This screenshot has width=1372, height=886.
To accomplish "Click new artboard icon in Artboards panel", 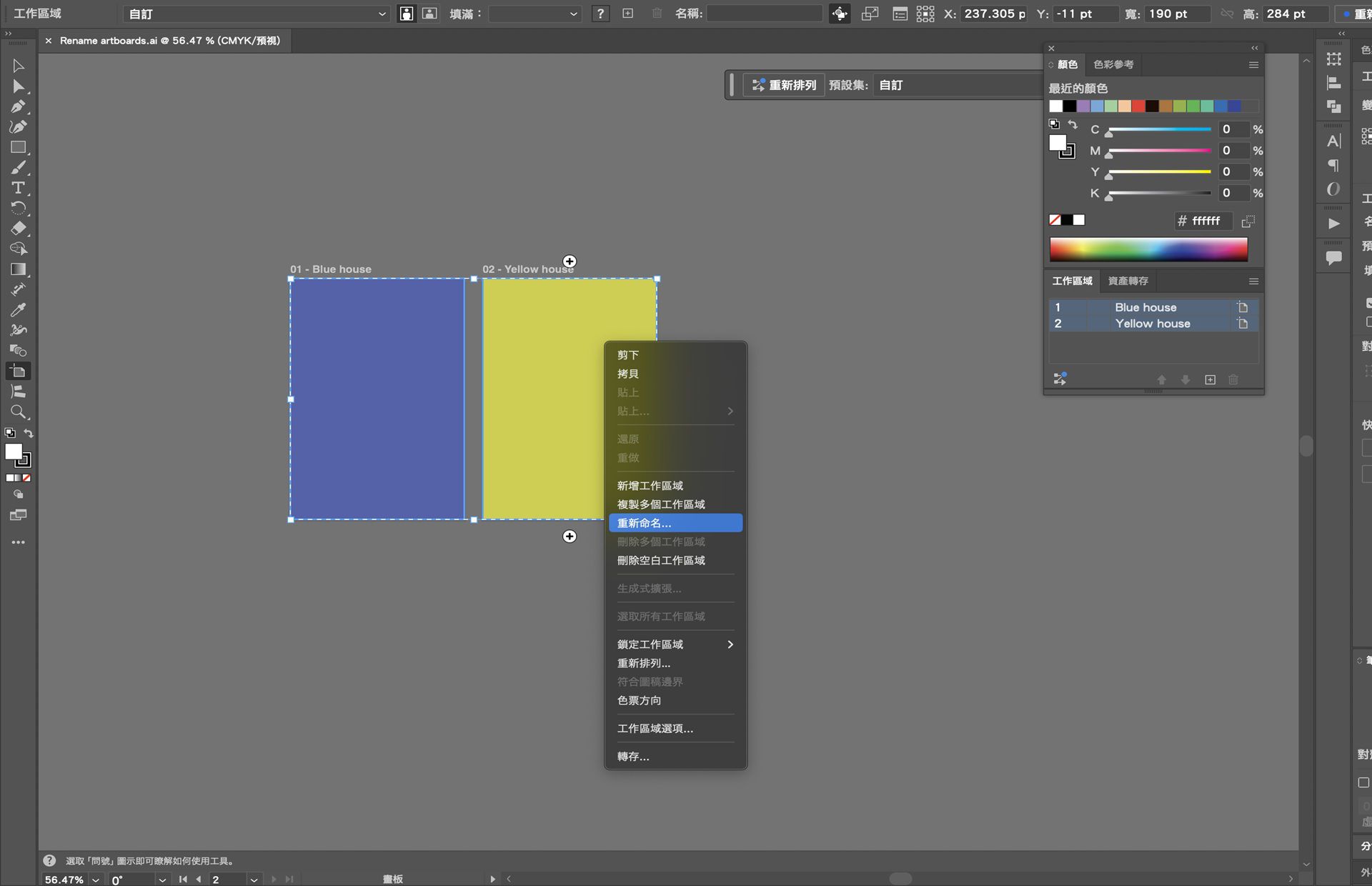I will (1210, 379).
